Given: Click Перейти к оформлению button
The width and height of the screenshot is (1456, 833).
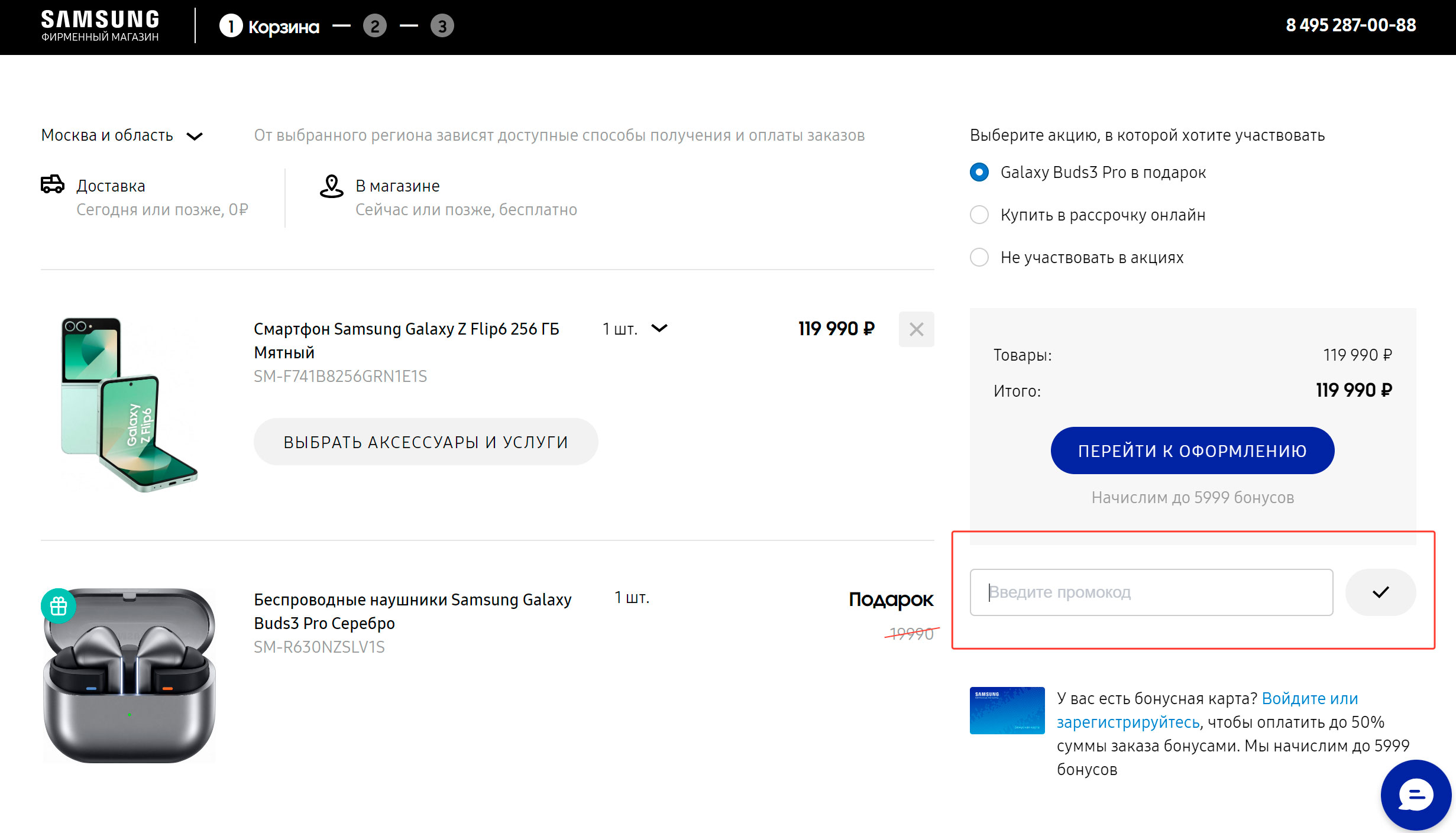Looking at the screenshot, I should tap(1192, 450).
